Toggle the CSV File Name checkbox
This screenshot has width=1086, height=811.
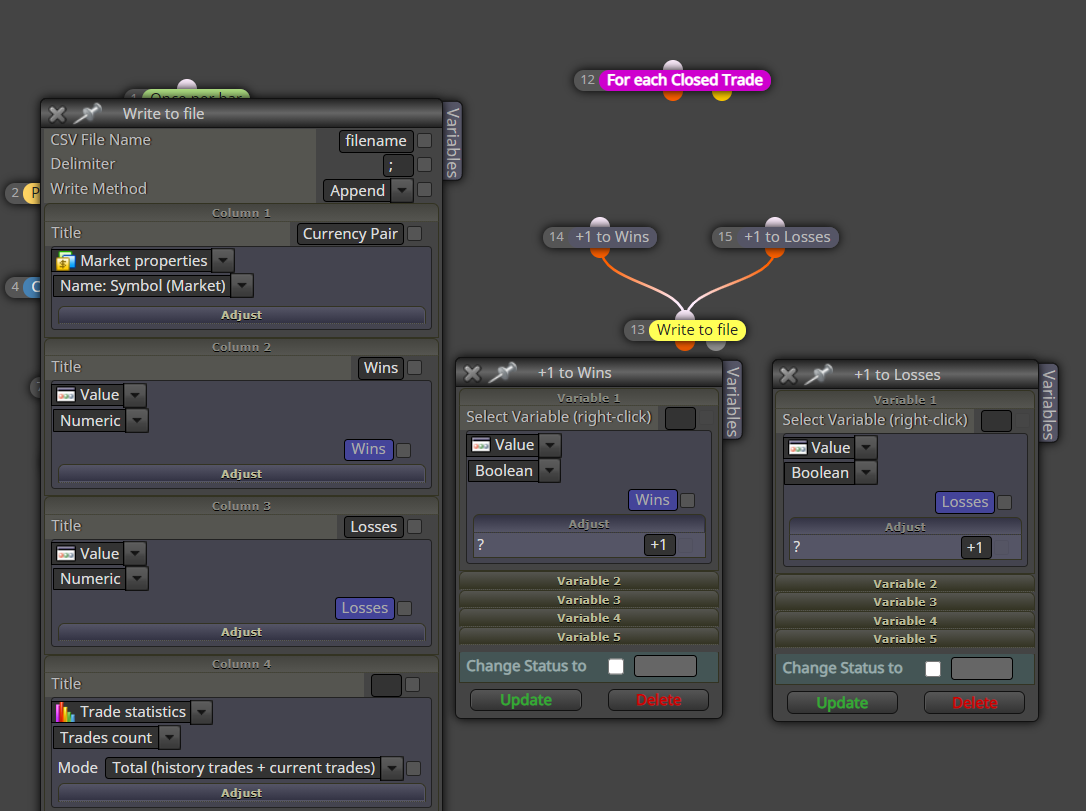[425, 141]
